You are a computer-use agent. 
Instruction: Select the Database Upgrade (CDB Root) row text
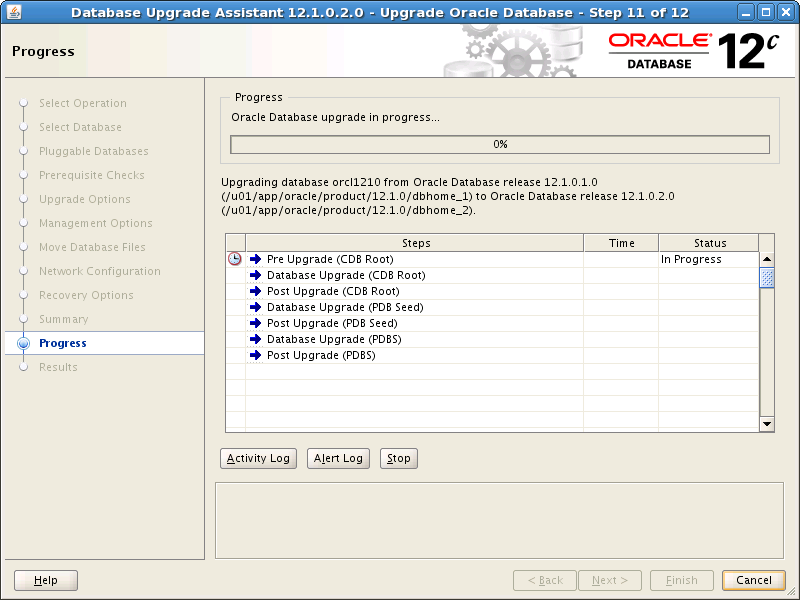point(346,275)
